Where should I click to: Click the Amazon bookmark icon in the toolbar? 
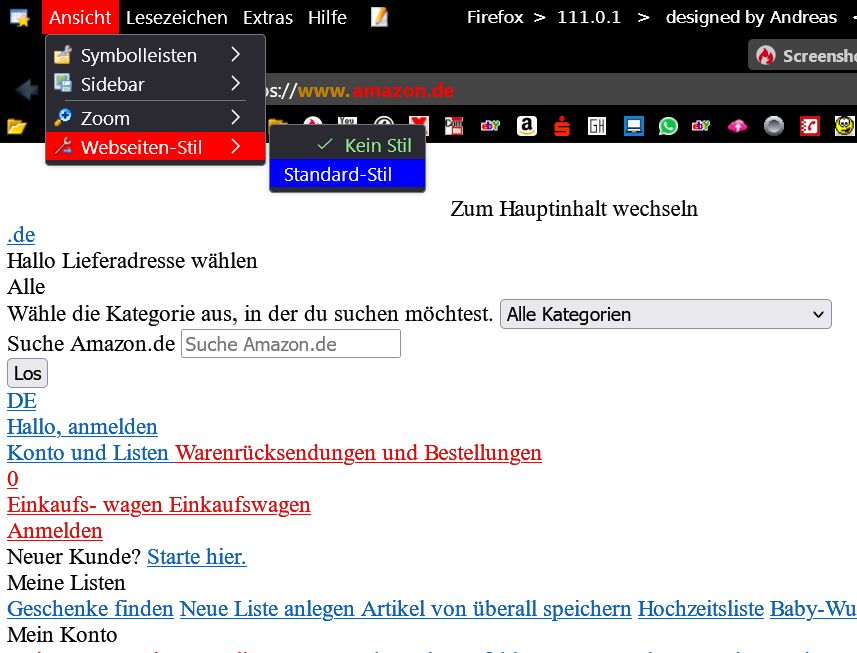527,126
